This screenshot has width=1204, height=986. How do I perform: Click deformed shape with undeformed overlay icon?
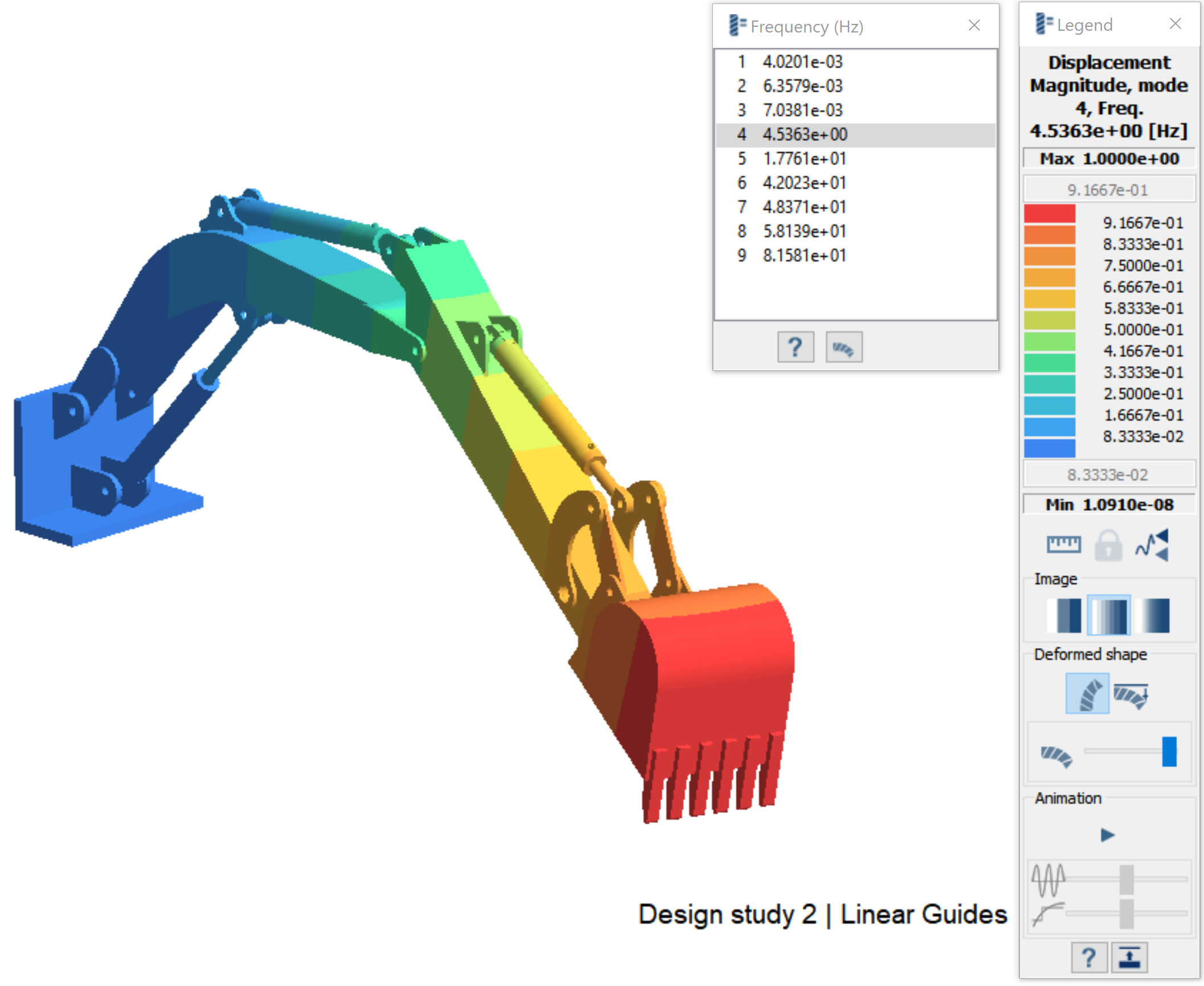pyautogui.click(x=1131, y=694)
